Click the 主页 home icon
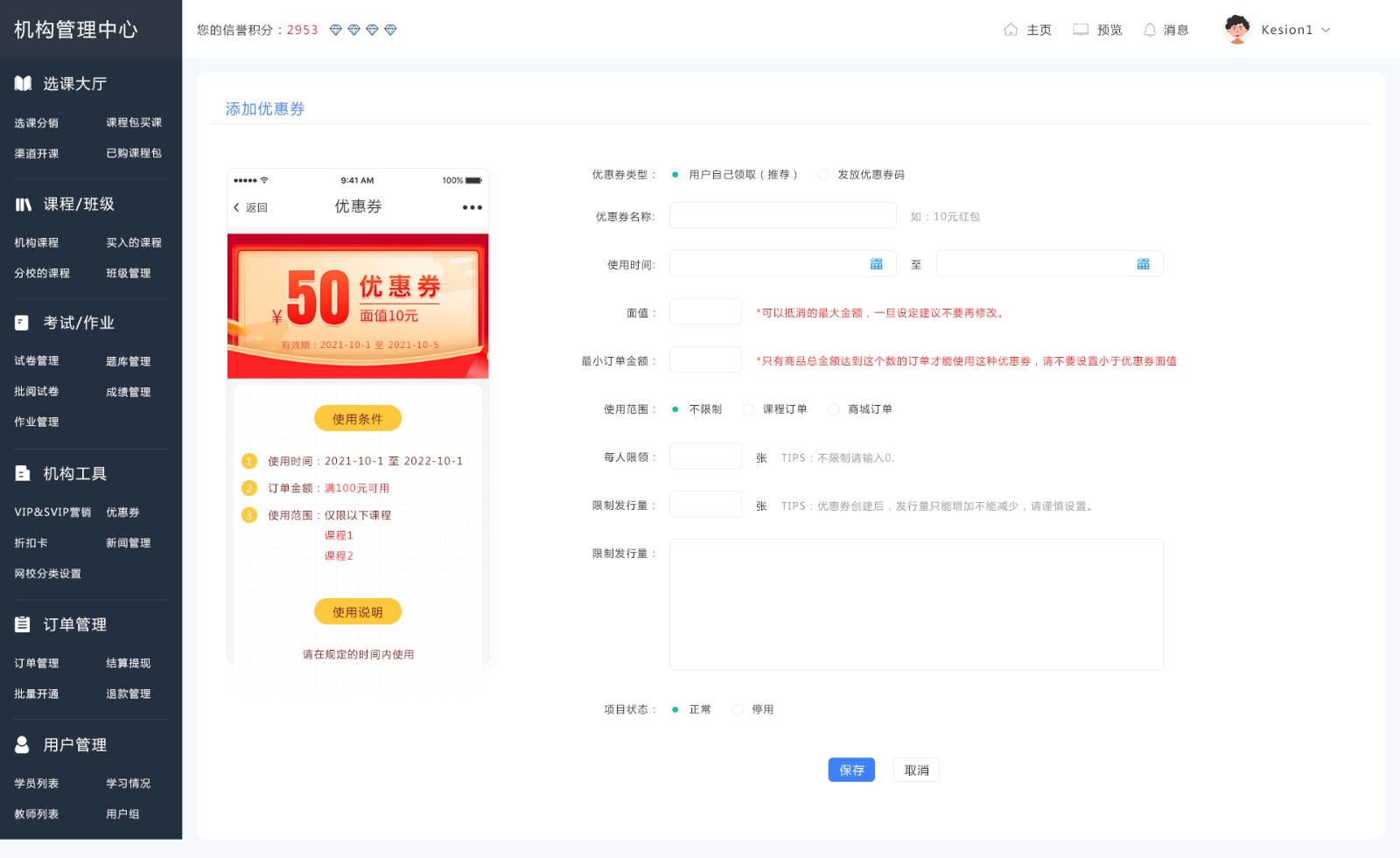The height and width of the screenshot is (858, 1400). (x=1010, y=29)
